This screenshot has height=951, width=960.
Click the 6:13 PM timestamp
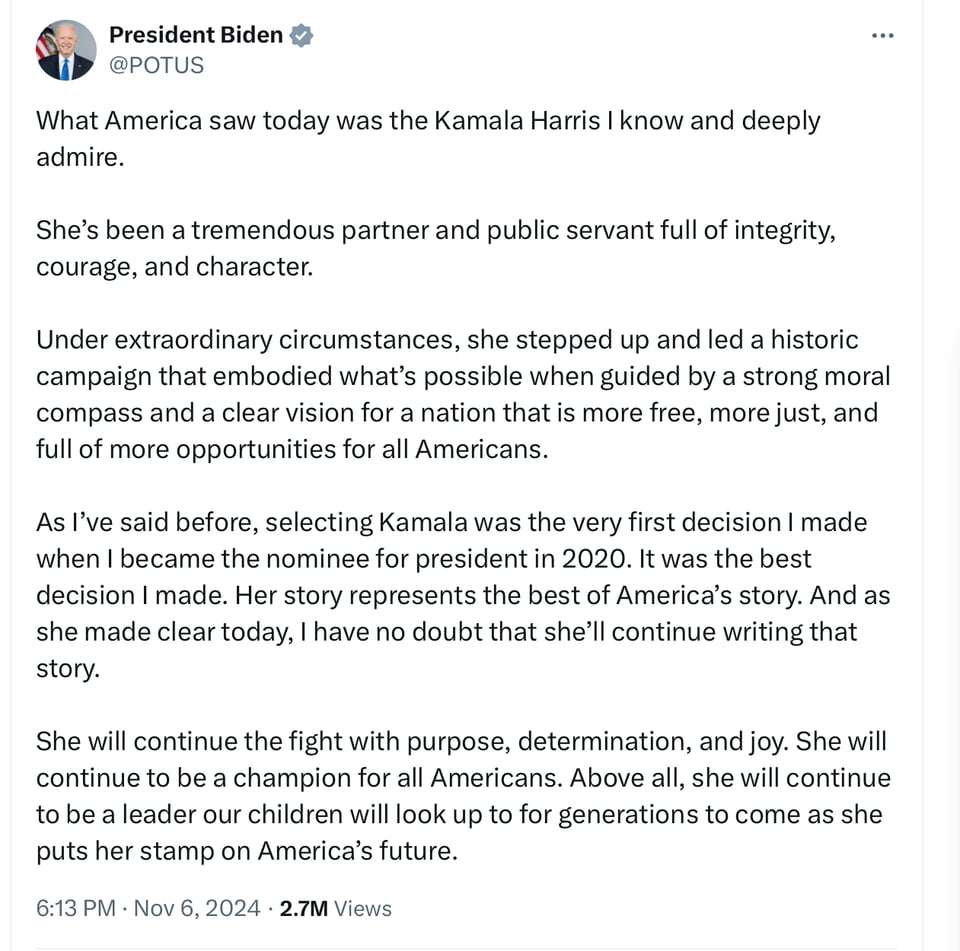coord(75,908)
